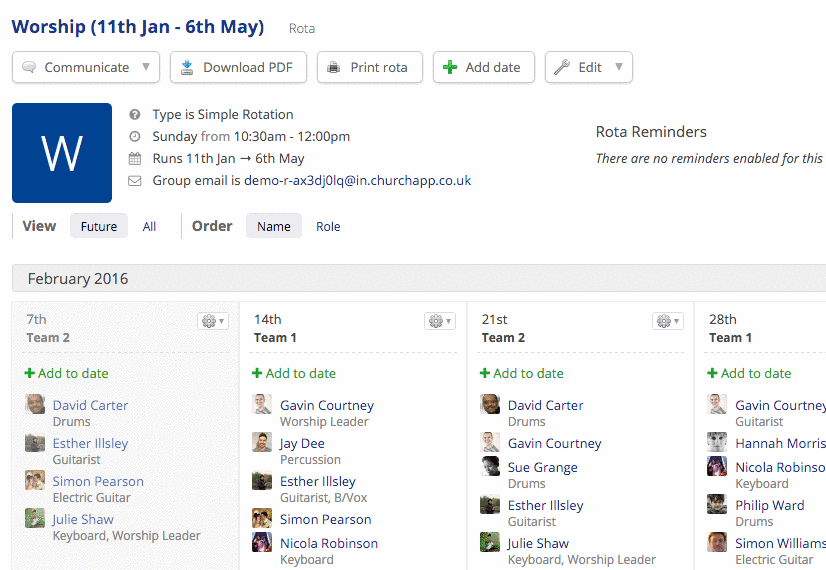This screenshot has width=826, height=570.
Task: Open gear menu for 7th Team 2
Action: click(213, 320)
